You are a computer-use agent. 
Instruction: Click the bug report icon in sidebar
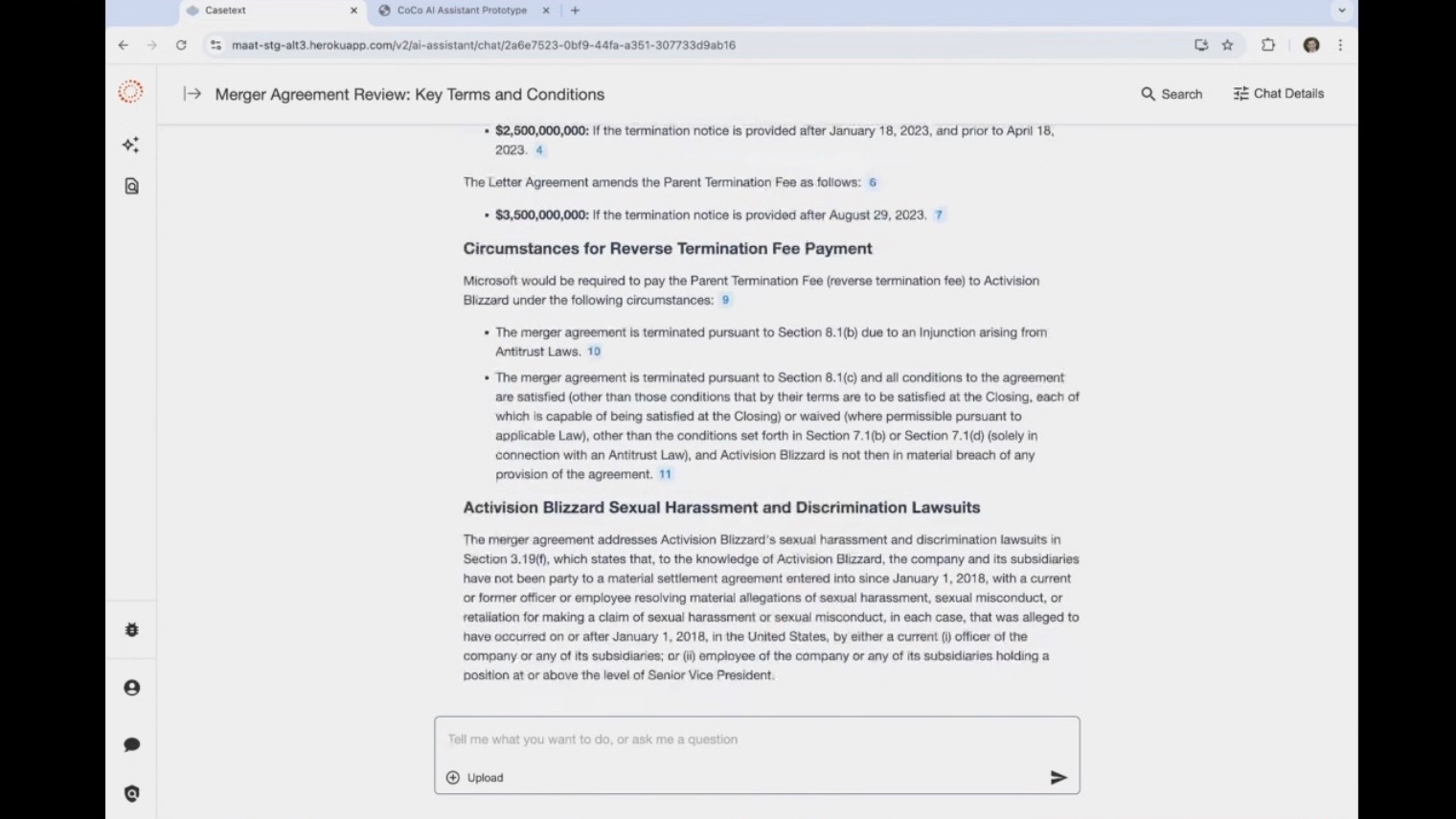coord(132,629)
